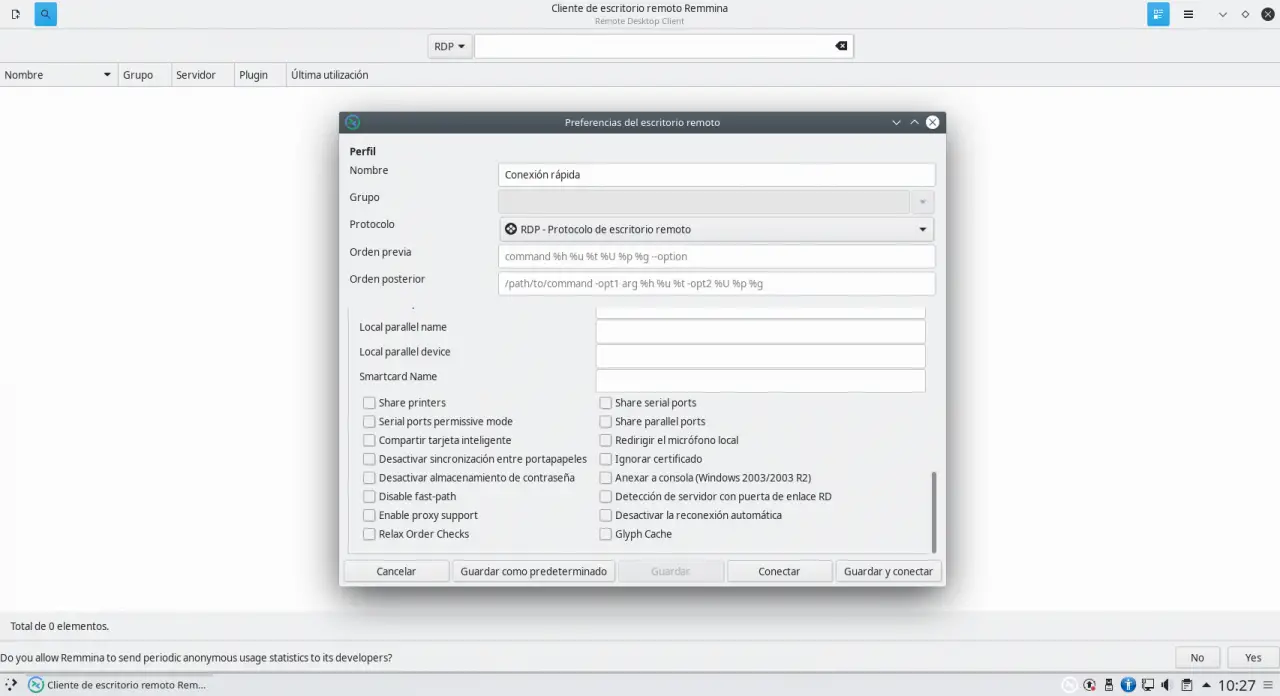Check Ignorar certificado

tap(605, 459)
